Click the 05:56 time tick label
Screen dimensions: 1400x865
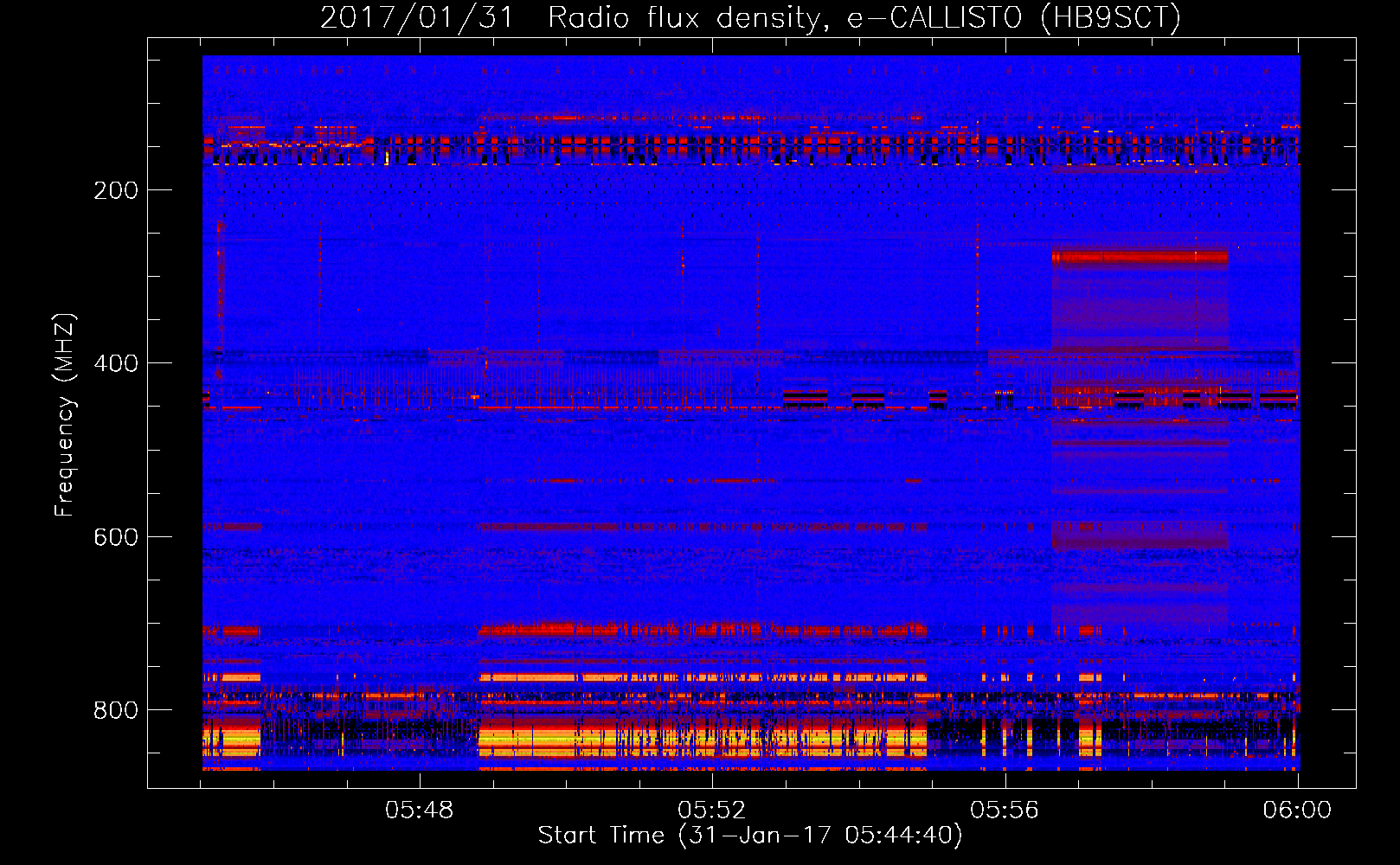click(1005, 810)
